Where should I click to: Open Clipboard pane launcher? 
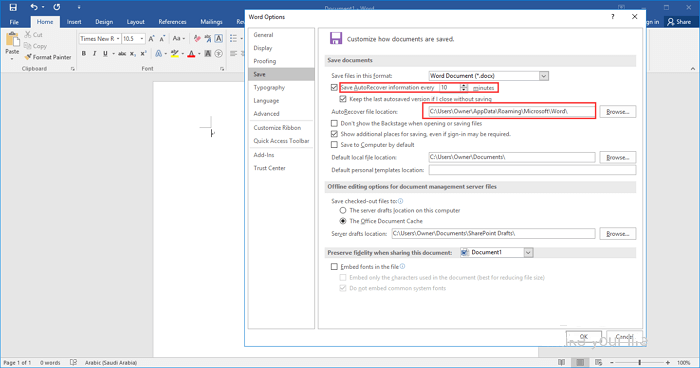73,69
